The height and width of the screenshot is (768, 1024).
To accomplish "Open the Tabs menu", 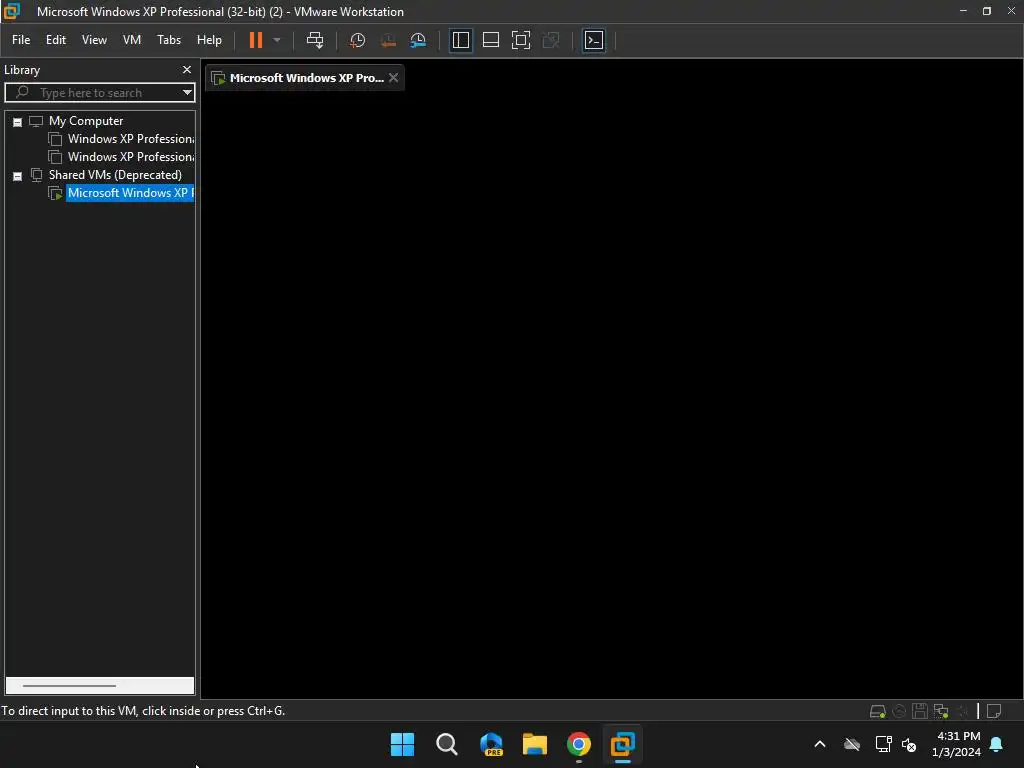I will click(169, 40).
